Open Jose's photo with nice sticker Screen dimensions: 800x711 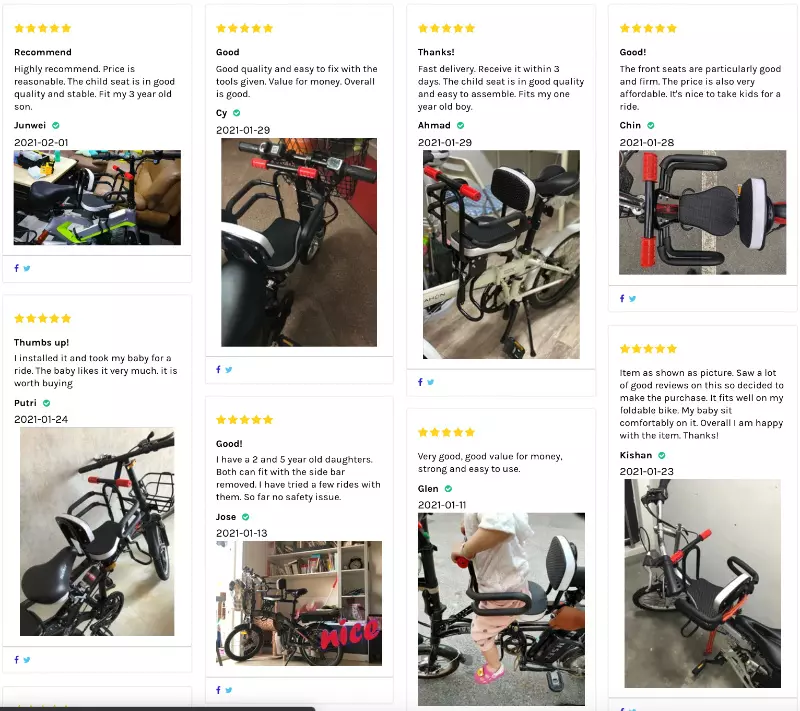[x=299, y=603]
